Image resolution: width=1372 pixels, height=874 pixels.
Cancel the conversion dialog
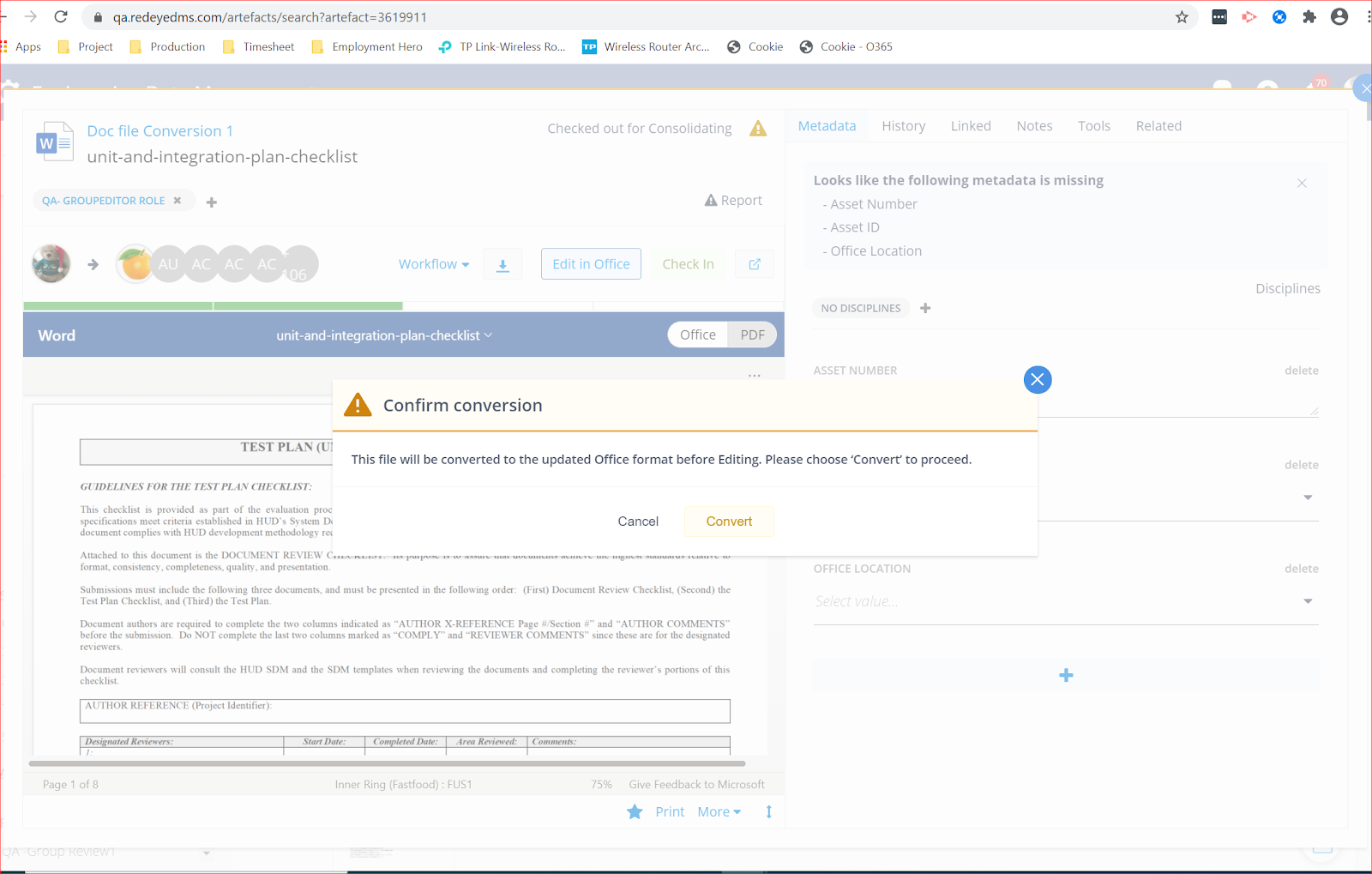pos(638,521)
